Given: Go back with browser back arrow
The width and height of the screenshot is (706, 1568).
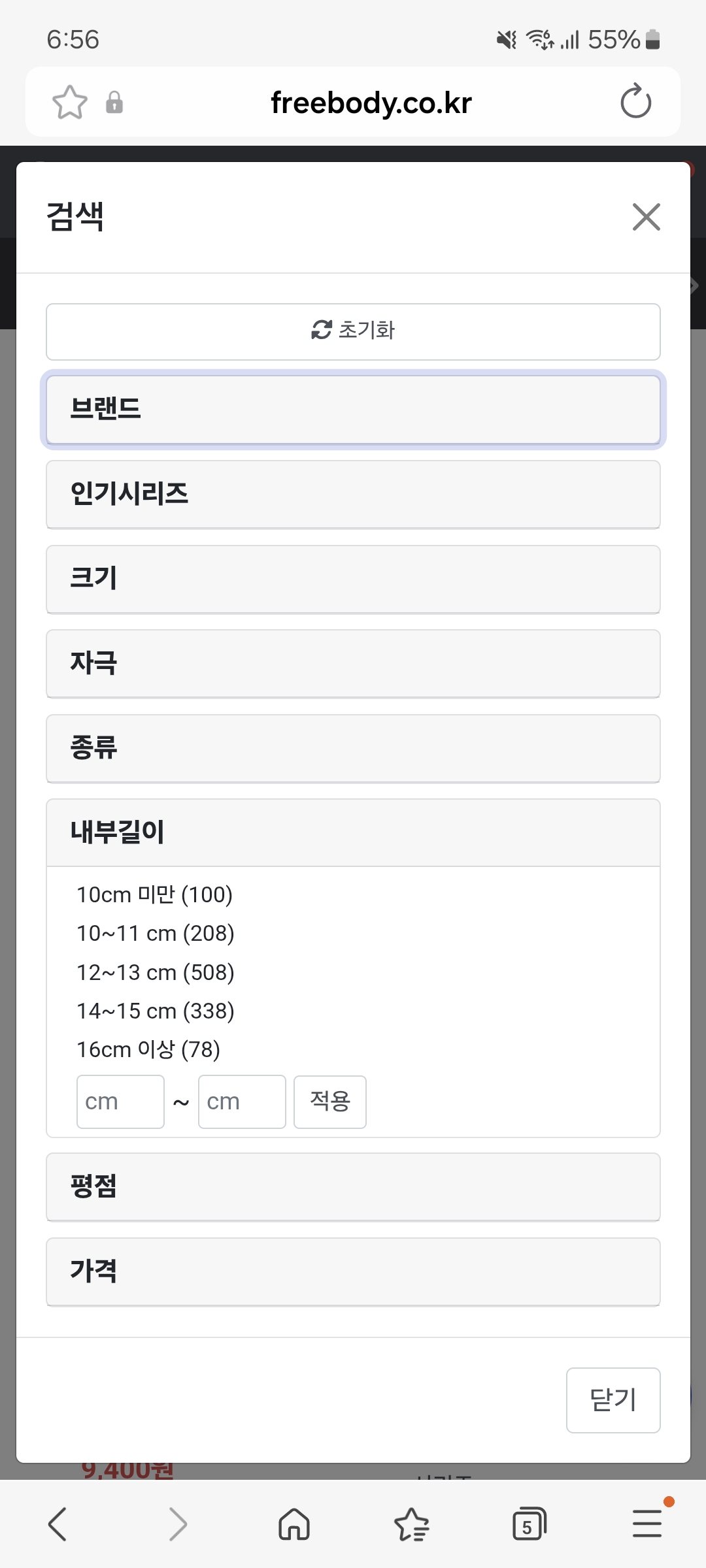Looking at the screenshot, I should [x=58, y=1524].
